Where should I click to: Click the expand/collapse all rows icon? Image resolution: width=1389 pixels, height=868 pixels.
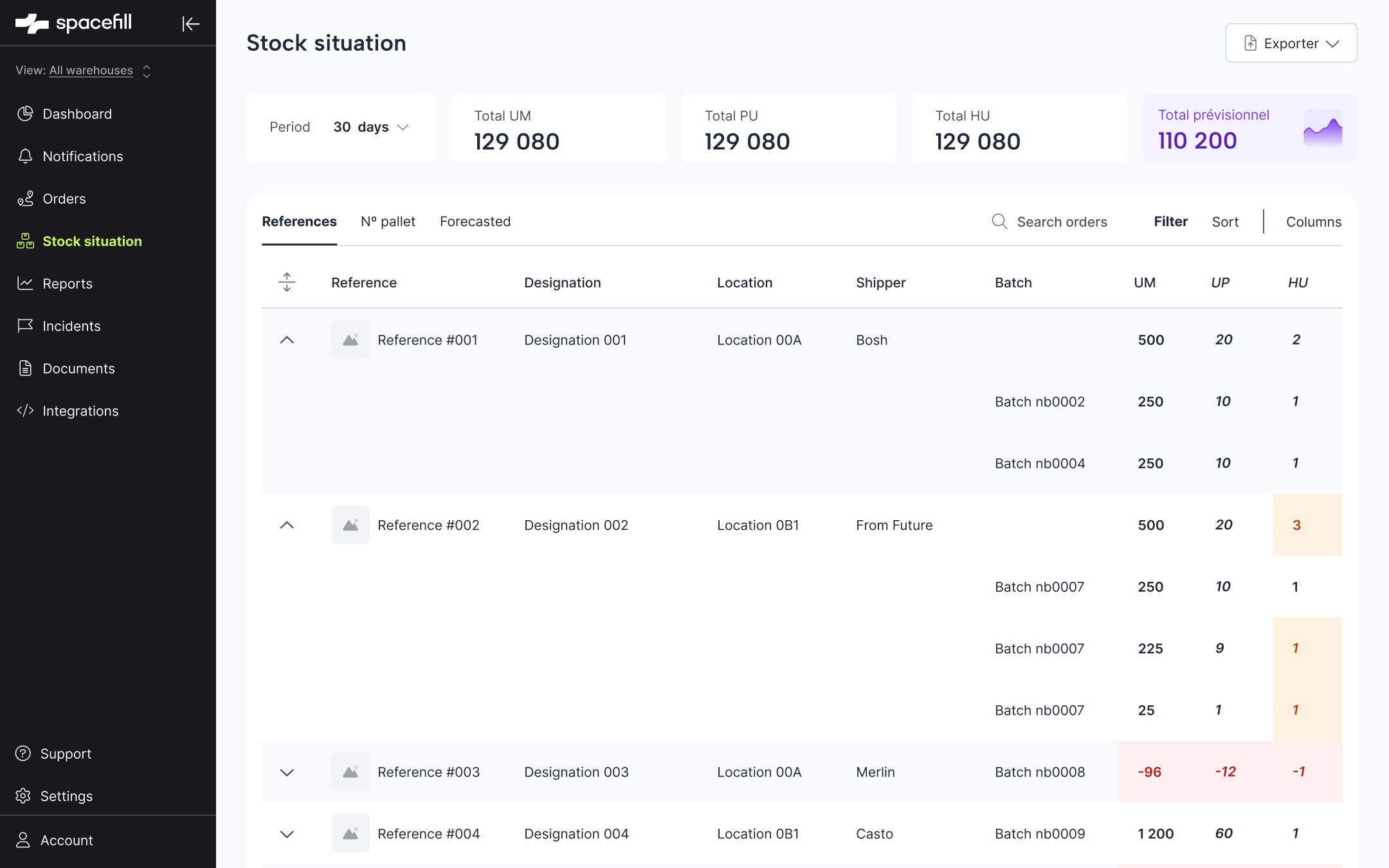(287, 282)
